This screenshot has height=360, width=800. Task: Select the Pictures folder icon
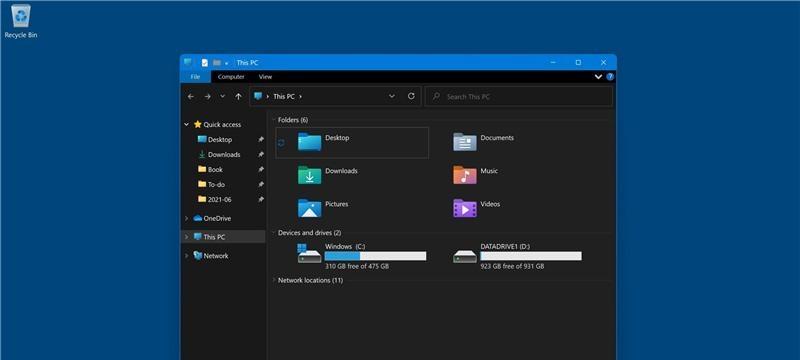[309, 208]
